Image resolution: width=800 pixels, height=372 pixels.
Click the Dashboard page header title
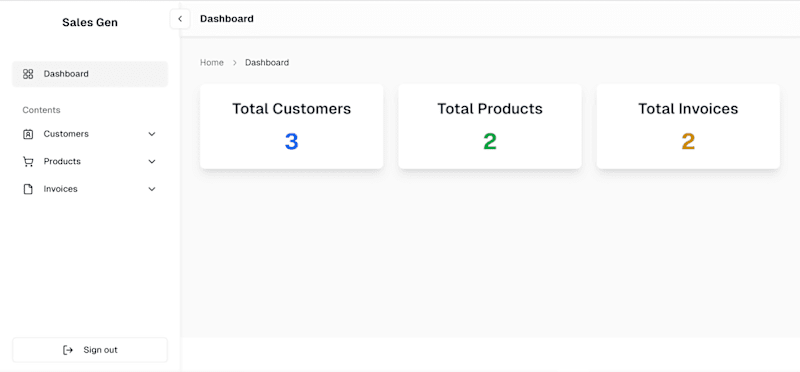[227, 19]
